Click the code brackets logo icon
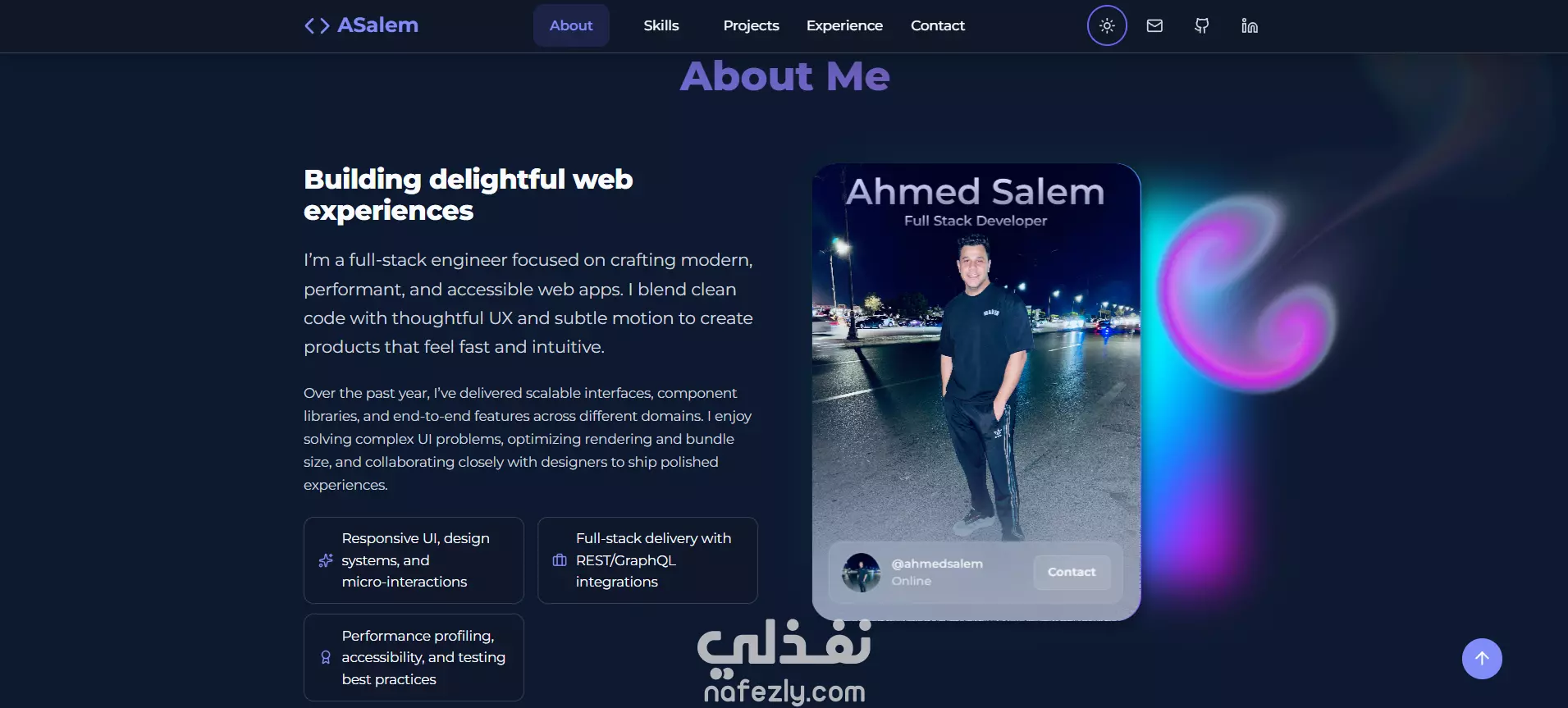 click(x=317, y=25)
